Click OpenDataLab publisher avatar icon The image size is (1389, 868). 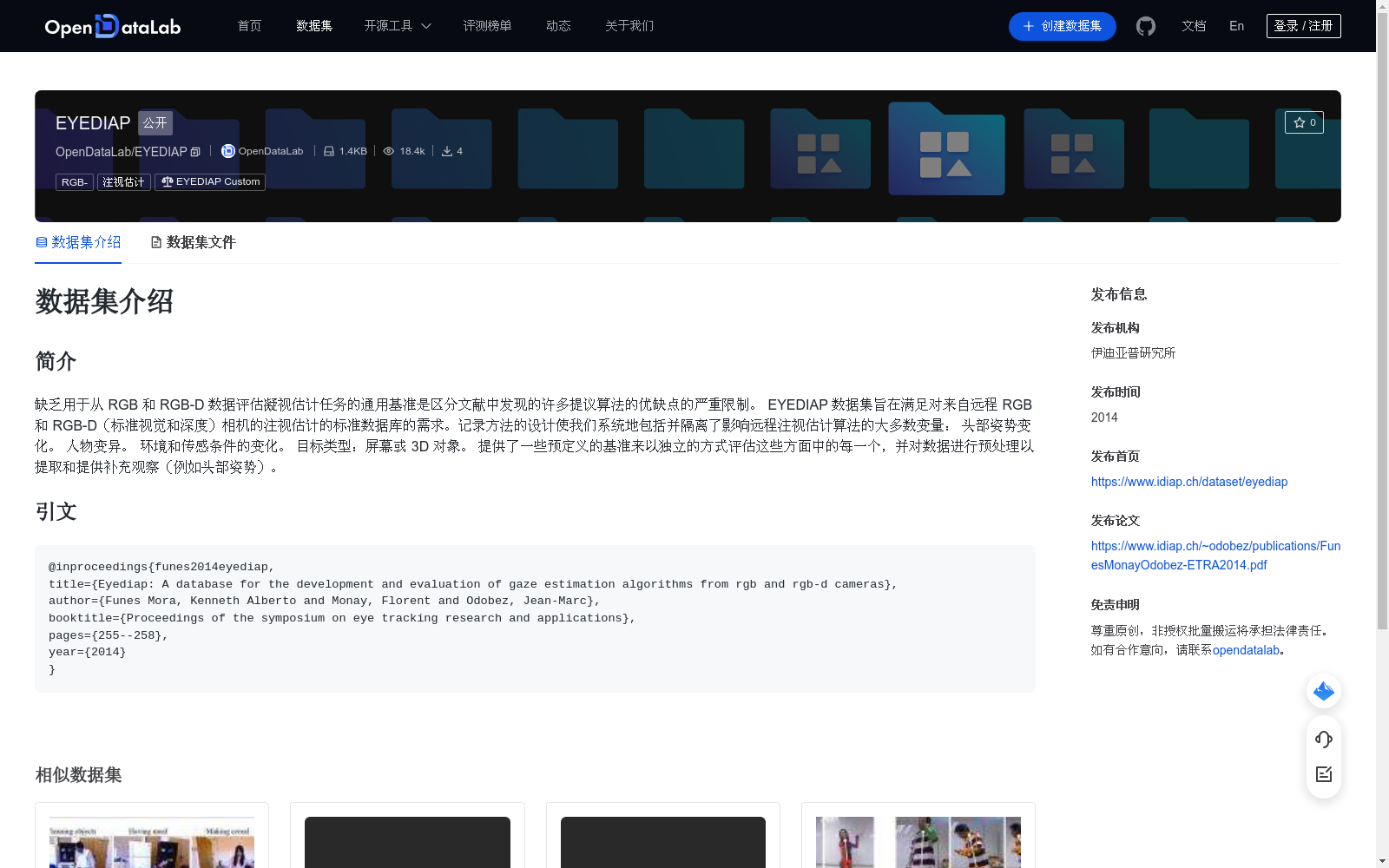click(228, 151)
